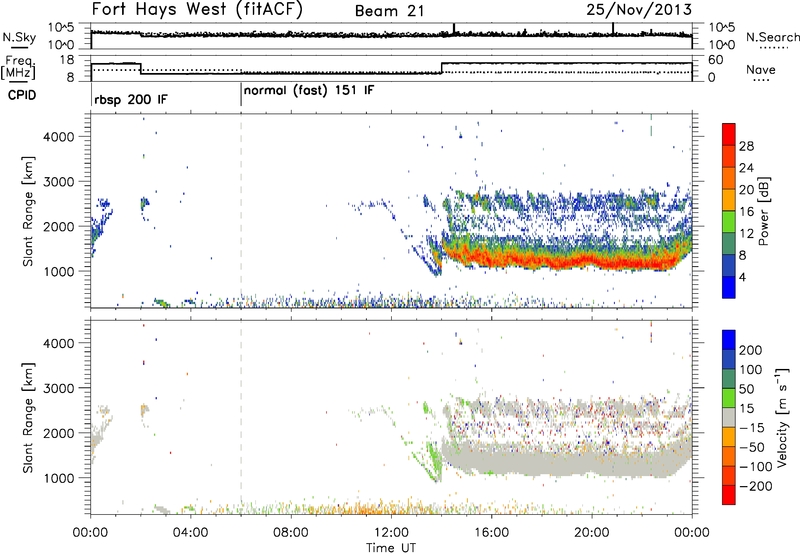This screenshot has width=800, height=554.
Task: Click the '60' Nave axis tick
Action: pyautogui.click(x=715, y=60)
